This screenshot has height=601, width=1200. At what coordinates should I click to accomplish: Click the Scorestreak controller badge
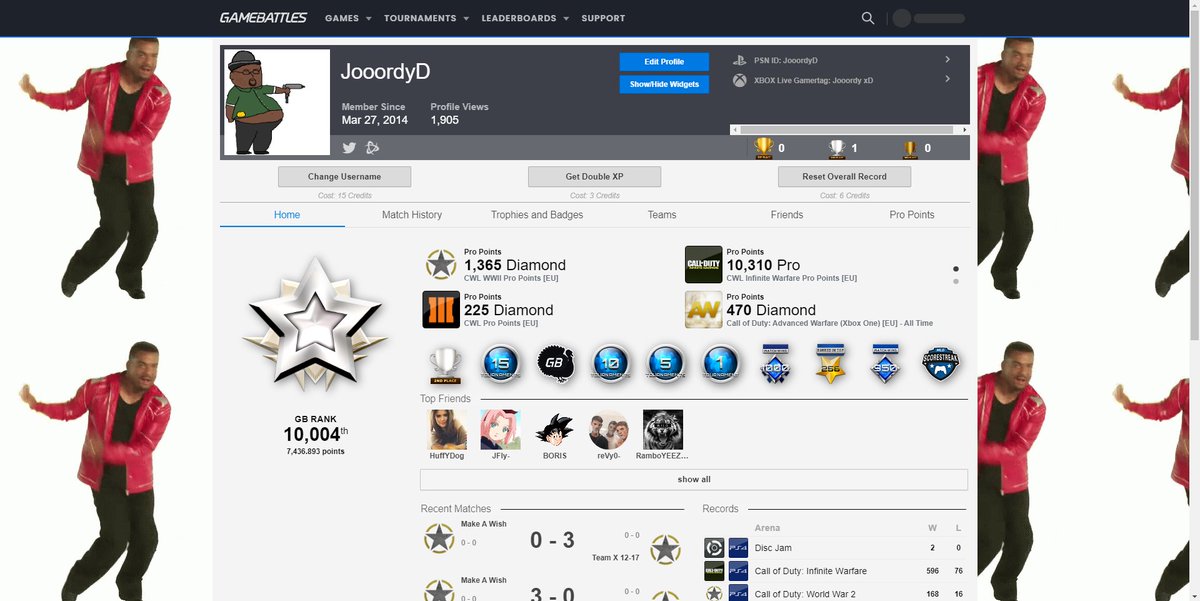coord(940,364)
